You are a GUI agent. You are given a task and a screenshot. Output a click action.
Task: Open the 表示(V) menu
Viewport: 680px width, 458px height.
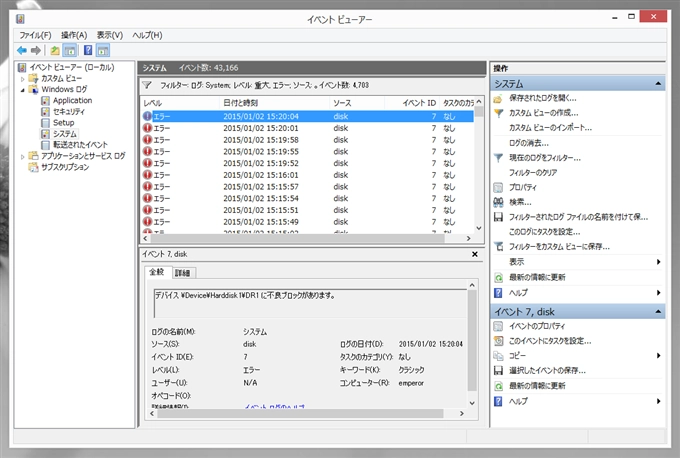(x=110, y=35)
